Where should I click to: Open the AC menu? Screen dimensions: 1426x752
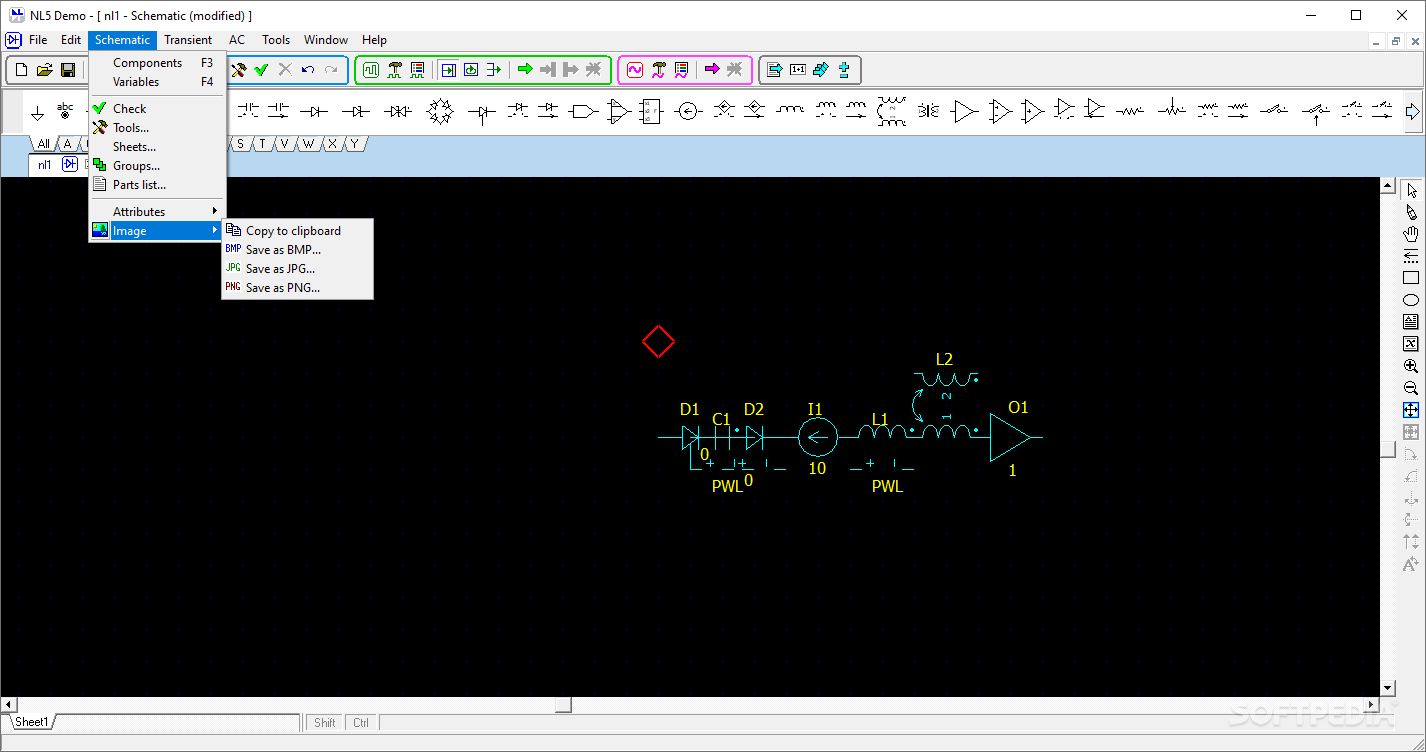[x=237, y=40]
